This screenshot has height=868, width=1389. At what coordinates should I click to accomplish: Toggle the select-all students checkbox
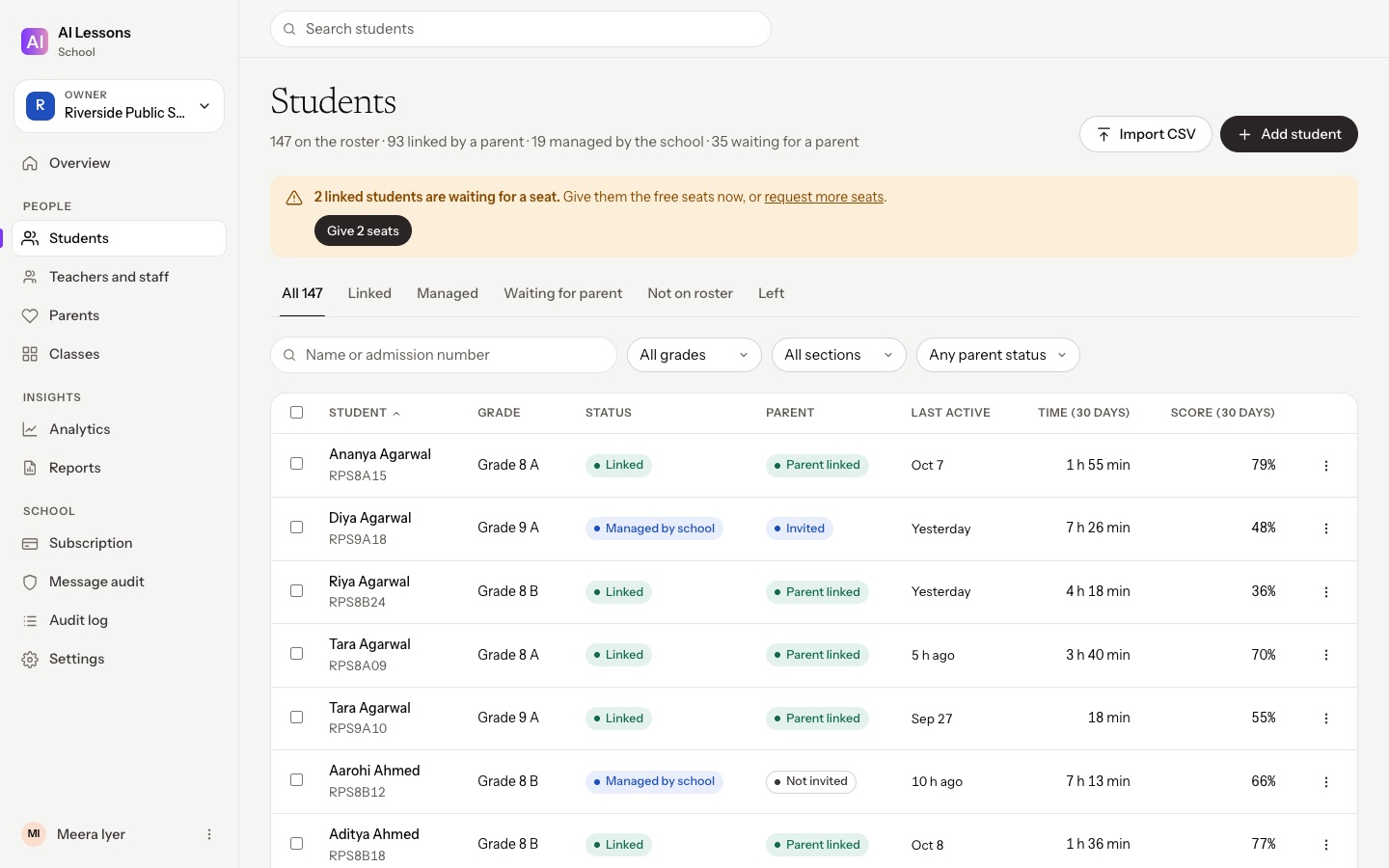pos(297,413)
